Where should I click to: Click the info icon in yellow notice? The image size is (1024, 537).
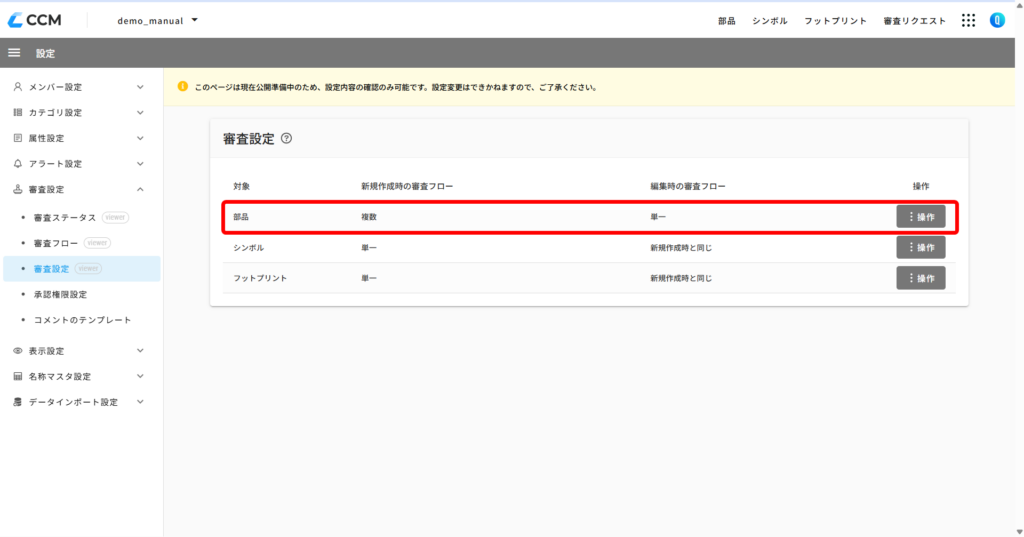coord(183,86)
